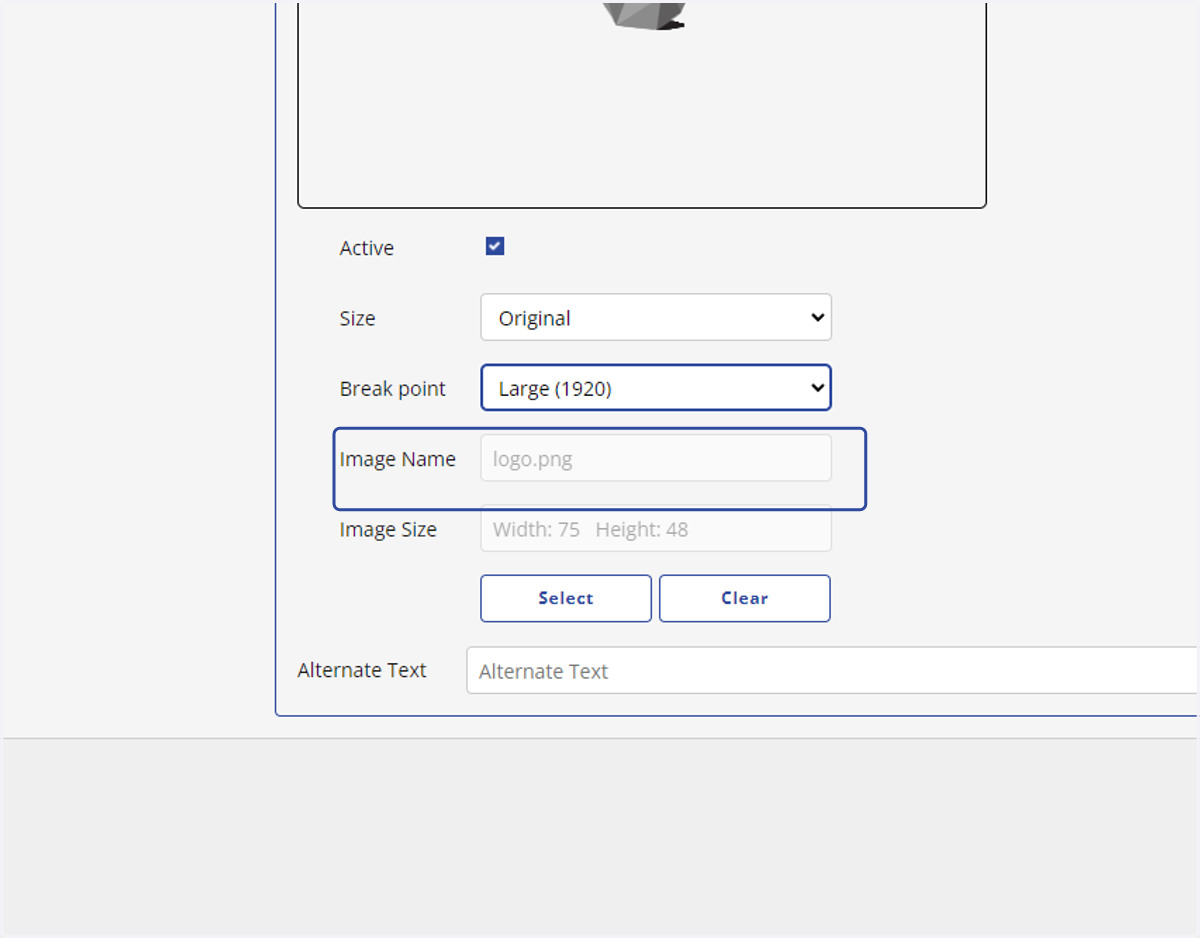Click the Image Name field logo.png

tap(656, 458)
